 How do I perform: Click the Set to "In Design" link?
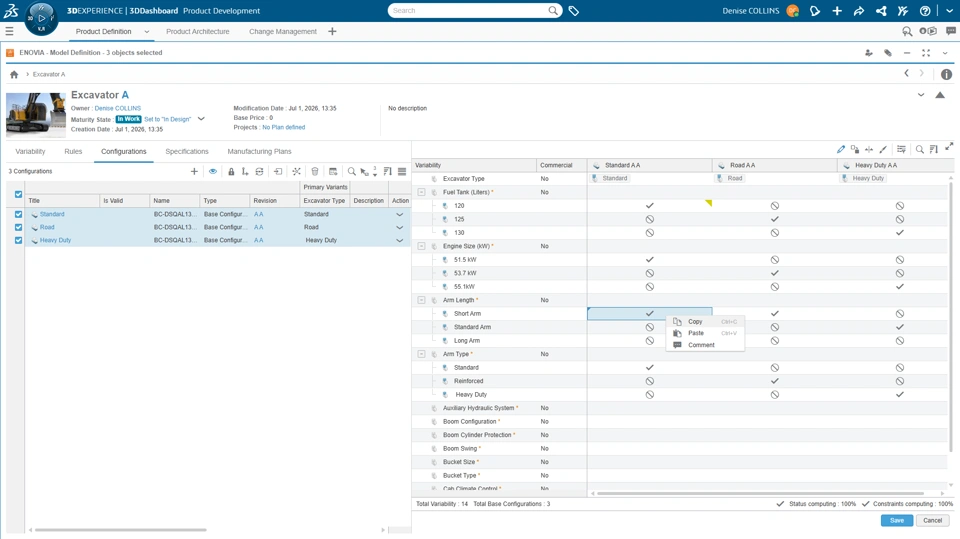(x=168, y=119)
